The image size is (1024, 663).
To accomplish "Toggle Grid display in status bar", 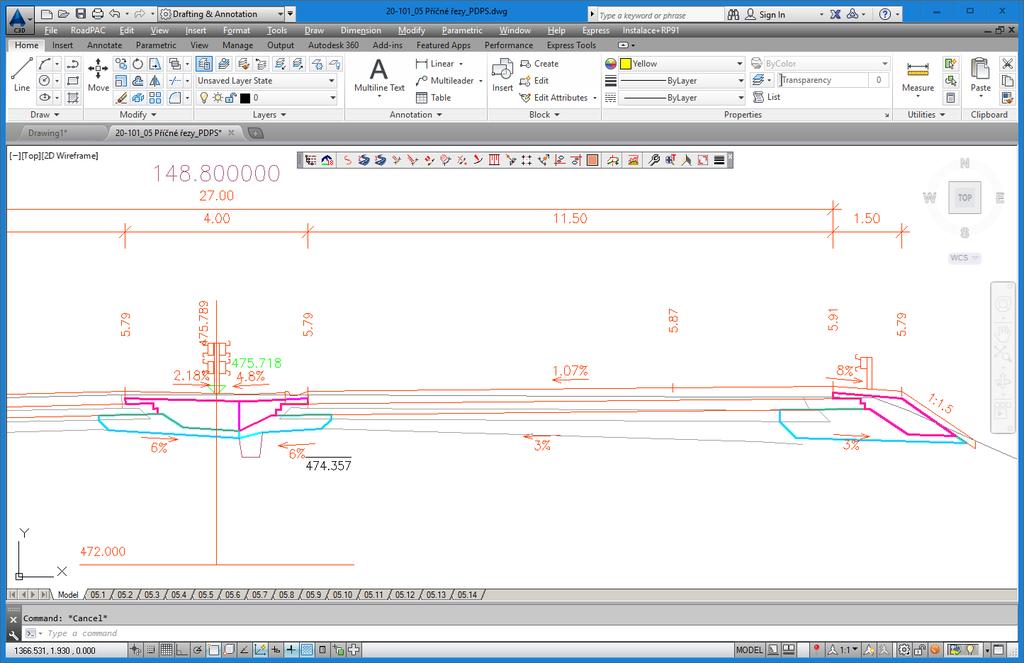I will 167,650.
